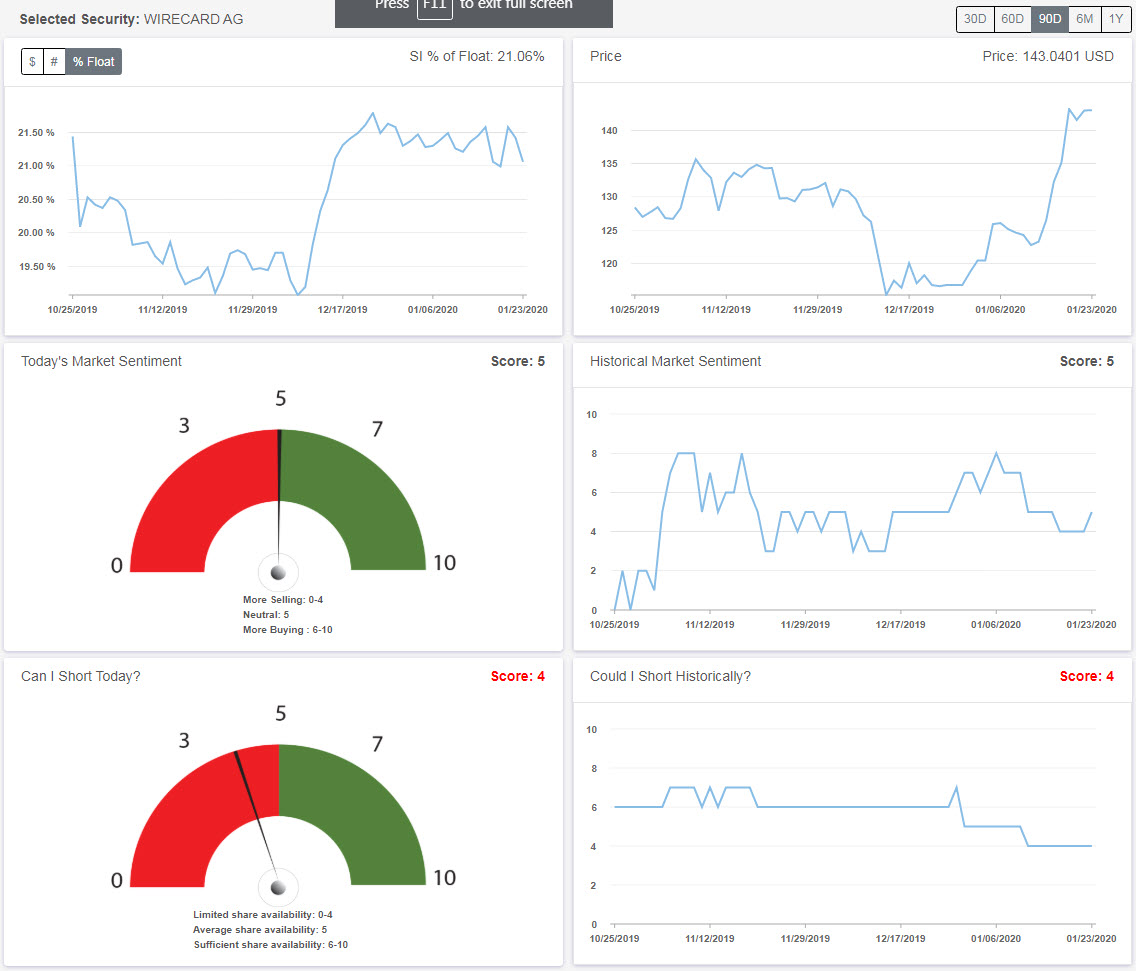Click the sentiment gauge center pivot knob
Viewport: 1136px width, 971px height.
point(279,572)
